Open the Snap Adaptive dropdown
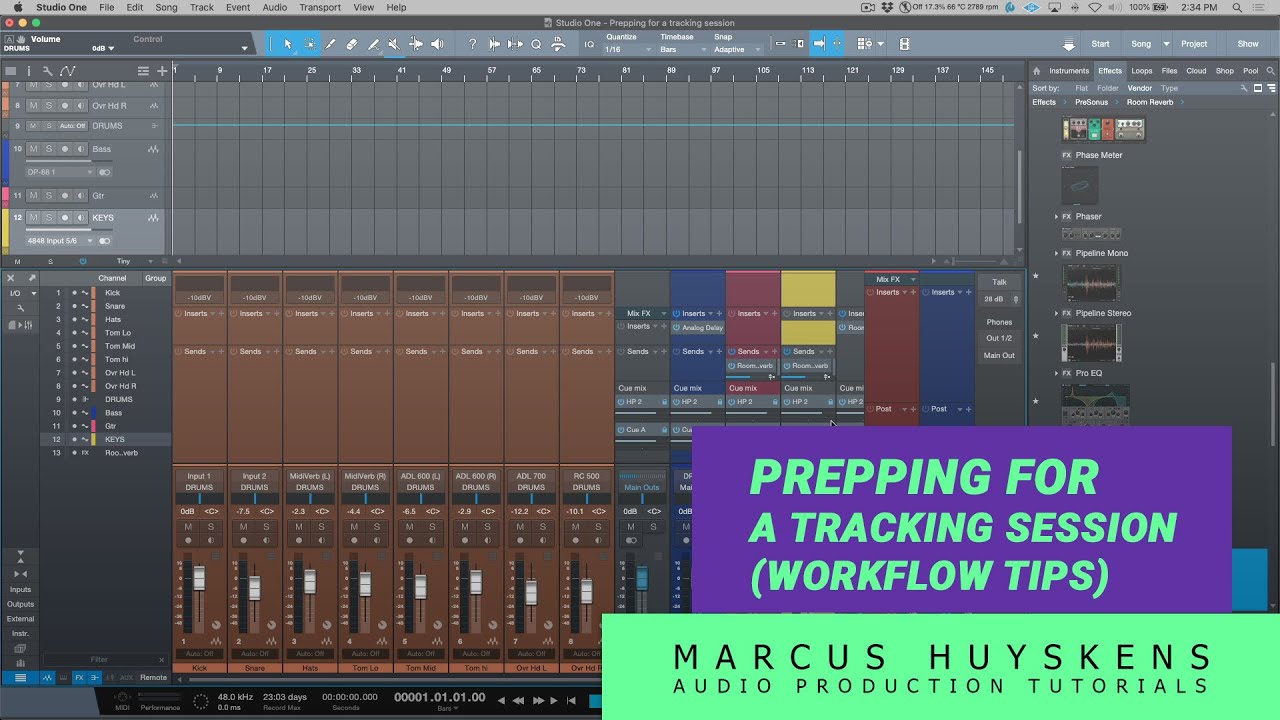This screenshot has height=720, width=1280. tap(737, 49)
